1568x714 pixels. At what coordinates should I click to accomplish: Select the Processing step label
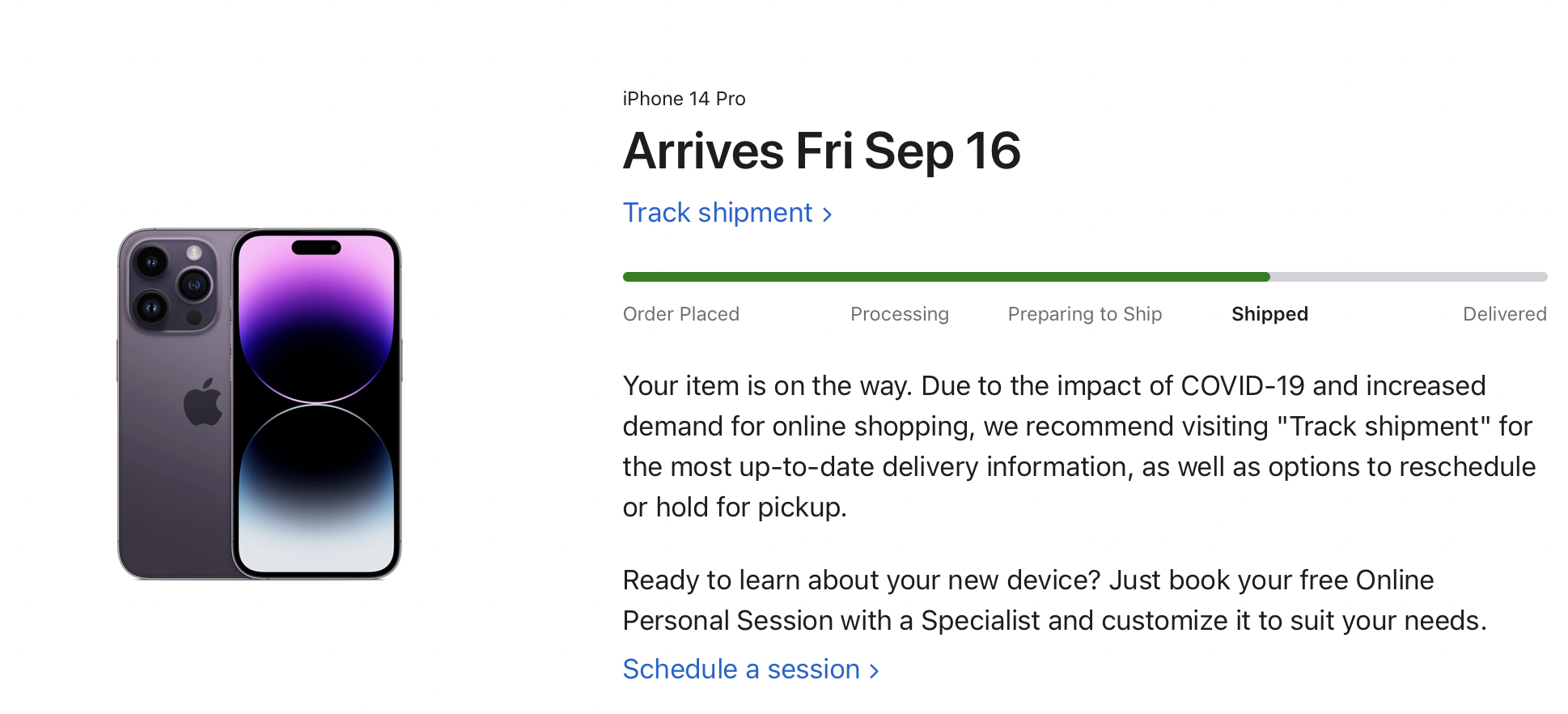[x=899, y=314]
